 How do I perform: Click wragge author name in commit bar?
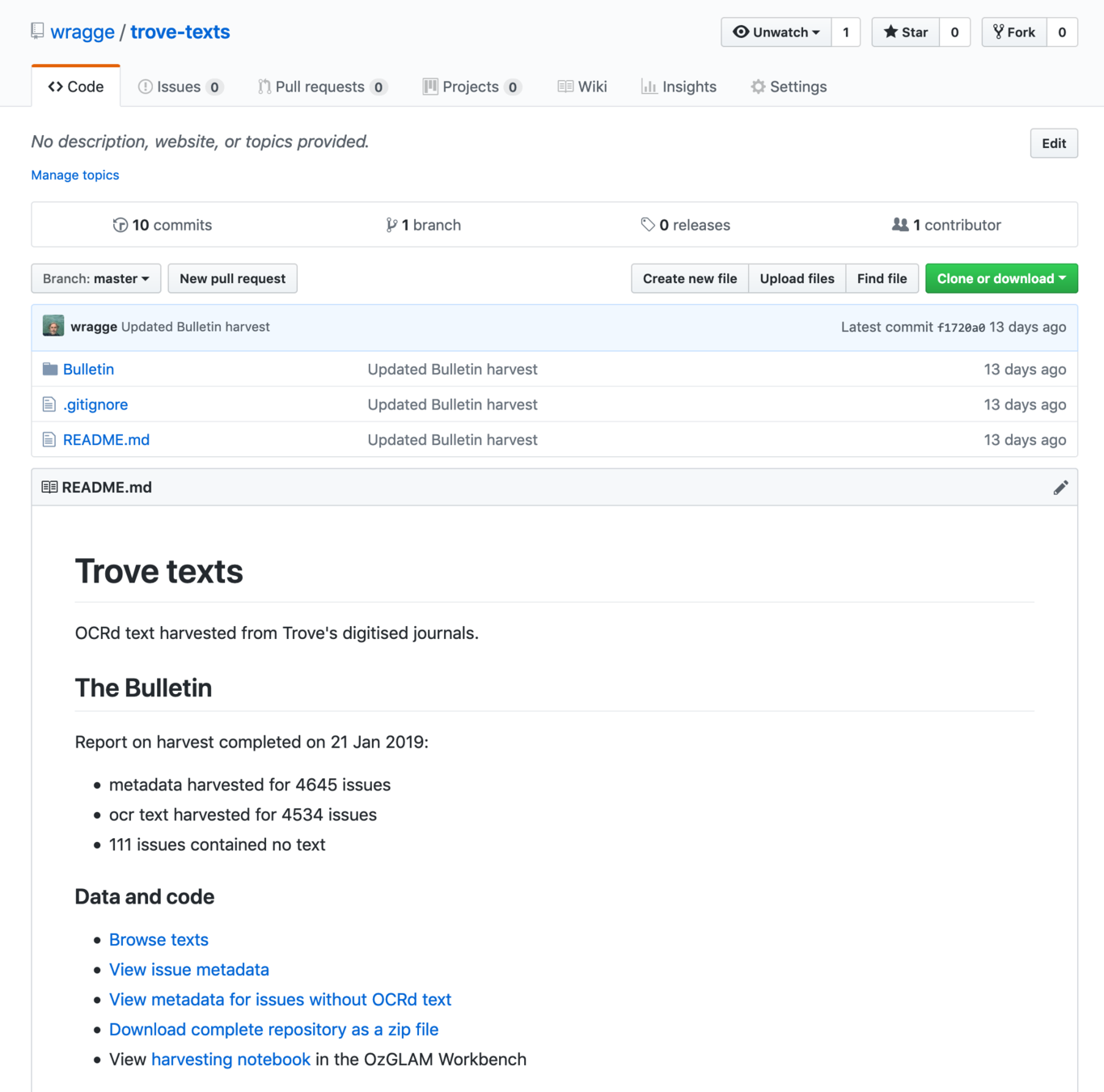pos(94,327)
